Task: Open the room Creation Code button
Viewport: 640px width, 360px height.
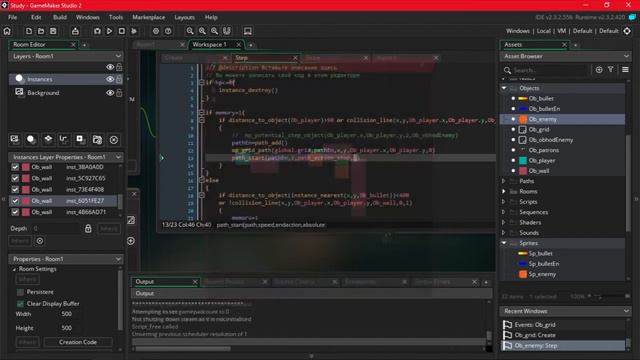Action: [78, 342]
